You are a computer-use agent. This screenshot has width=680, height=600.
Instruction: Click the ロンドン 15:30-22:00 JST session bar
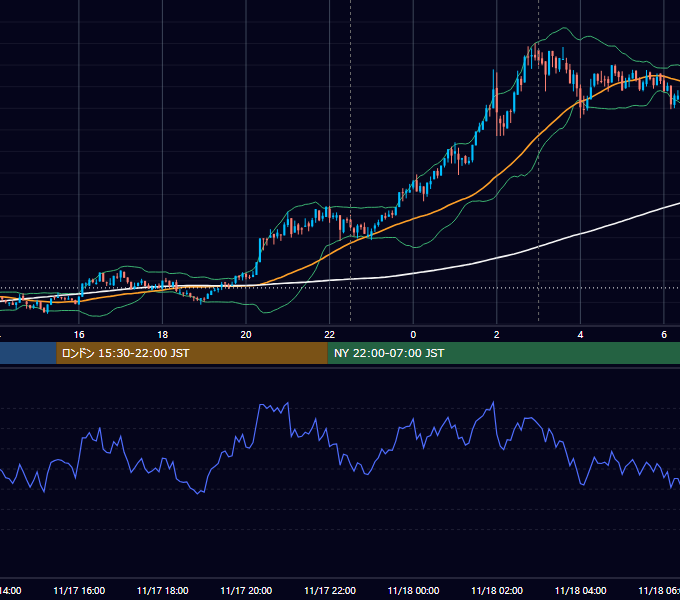coord(192,353)
